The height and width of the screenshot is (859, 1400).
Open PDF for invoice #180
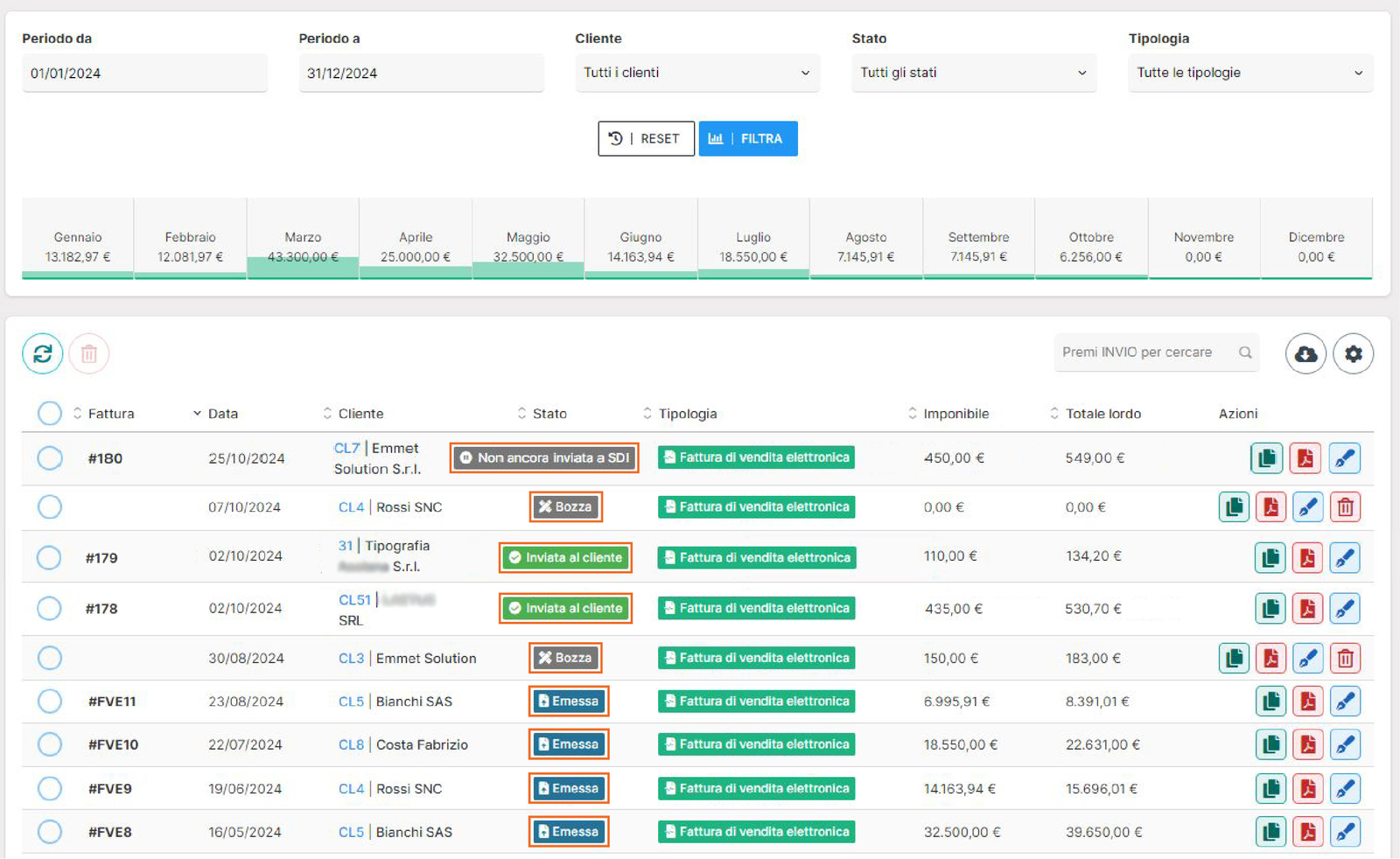pos(1305,458)
